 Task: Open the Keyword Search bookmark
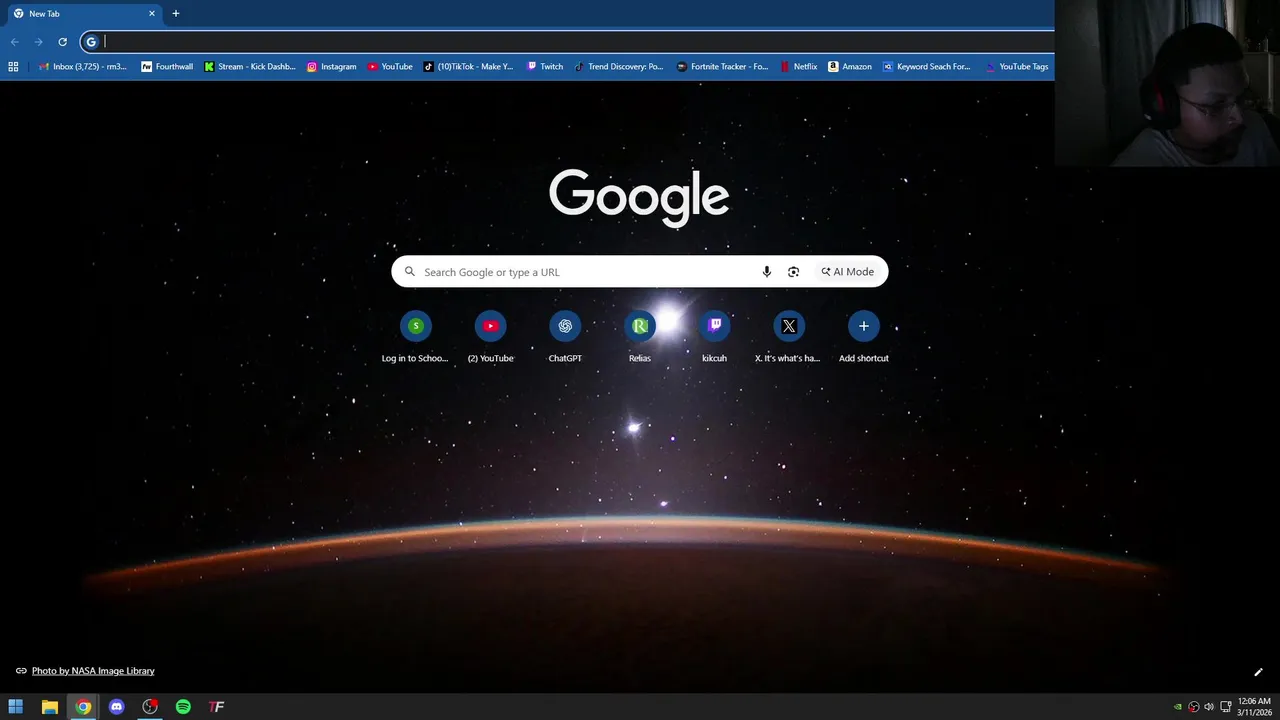pyautogui.click(x=927, y=67)
